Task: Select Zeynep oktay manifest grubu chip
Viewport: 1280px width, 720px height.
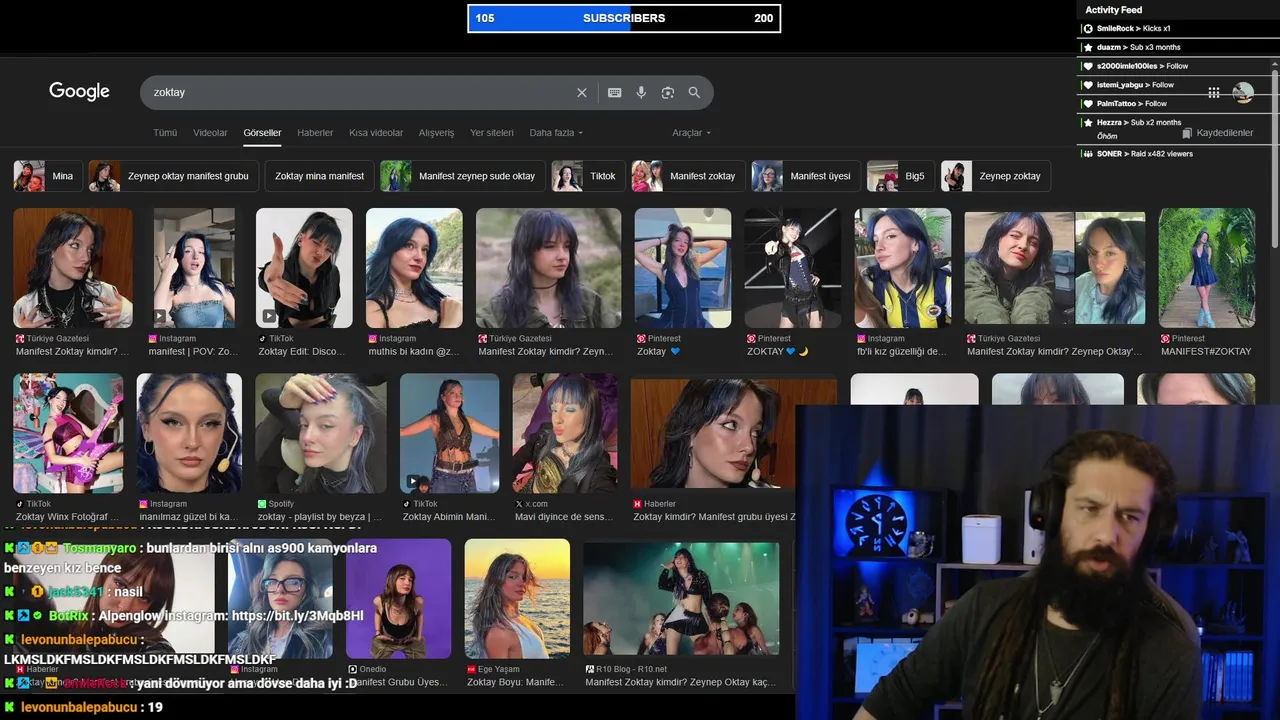Action: 173,176
